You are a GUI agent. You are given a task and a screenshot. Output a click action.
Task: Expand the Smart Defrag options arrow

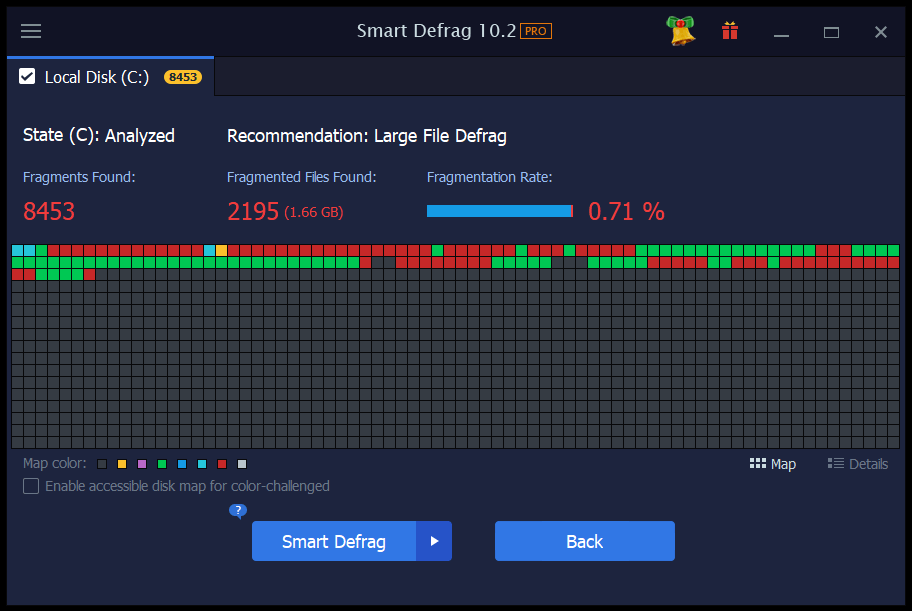click(x=434, y=541)
